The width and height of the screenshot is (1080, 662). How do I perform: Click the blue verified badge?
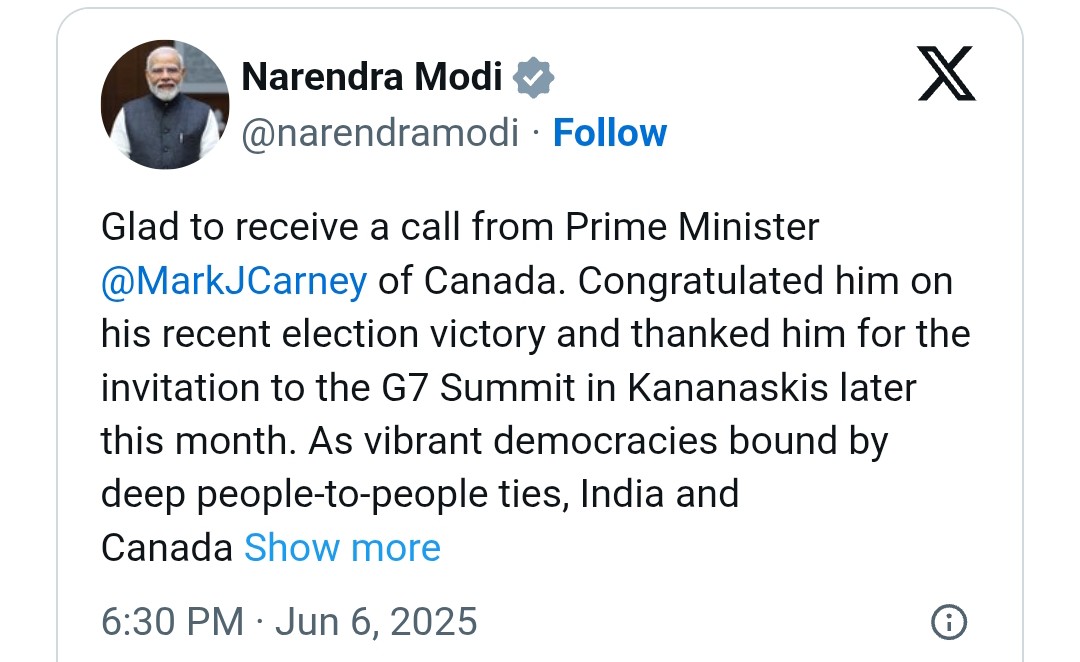pos(534,77)
